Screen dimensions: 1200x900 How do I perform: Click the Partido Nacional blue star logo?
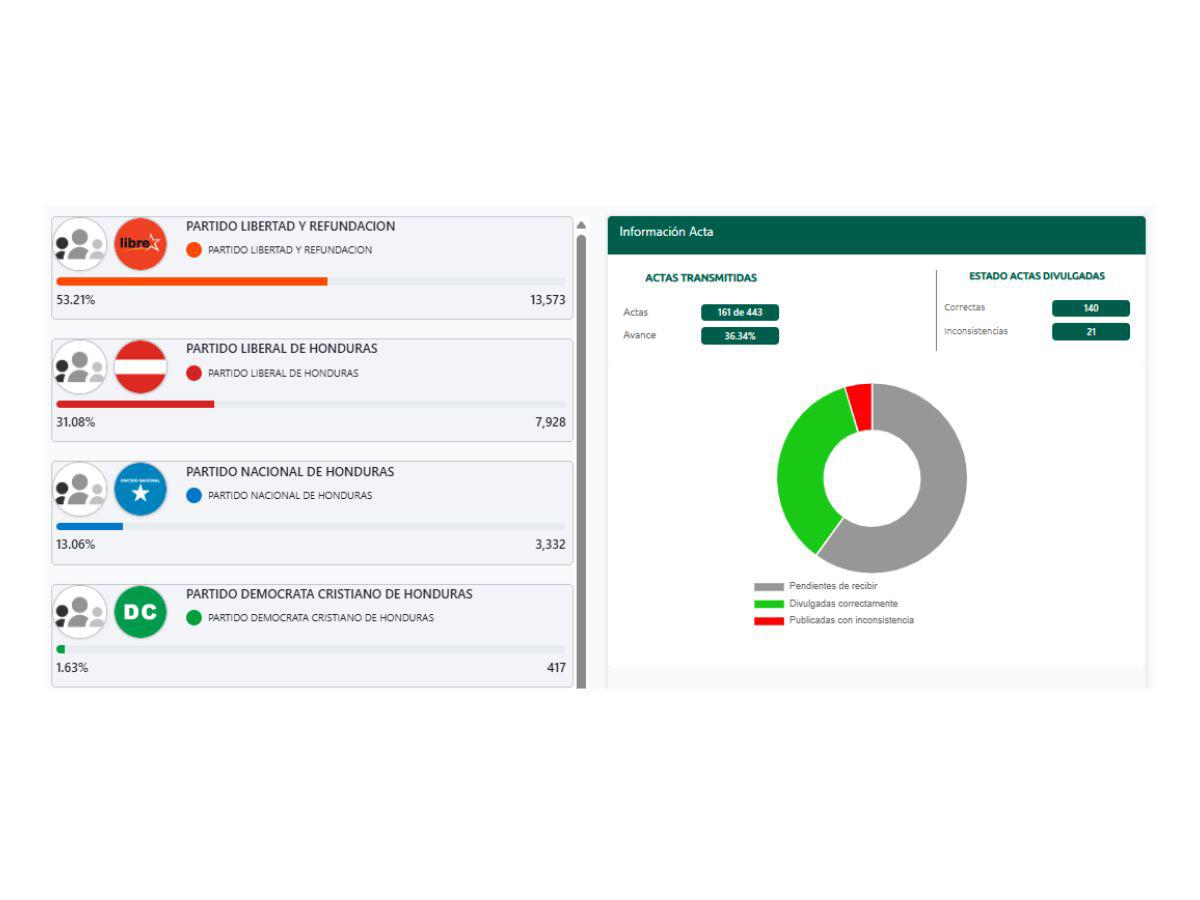(x=140, y=490)
